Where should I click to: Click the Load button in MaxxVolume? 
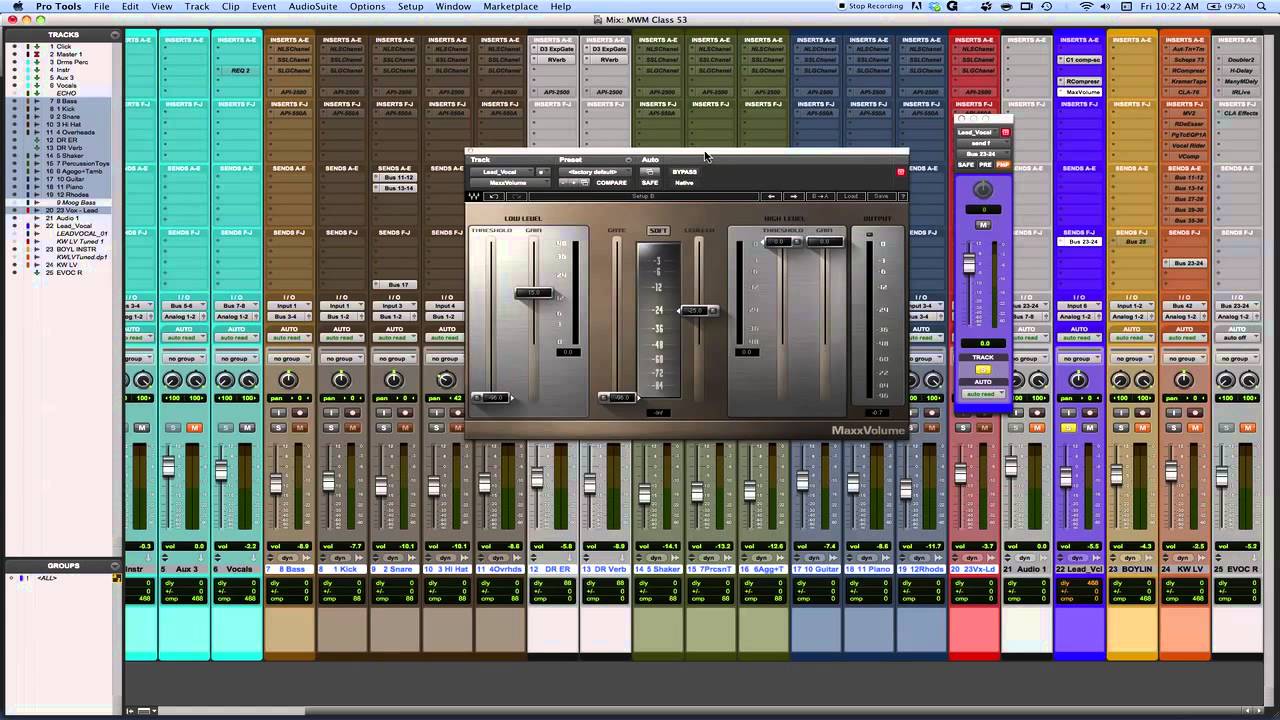click(x=851, y=196)
